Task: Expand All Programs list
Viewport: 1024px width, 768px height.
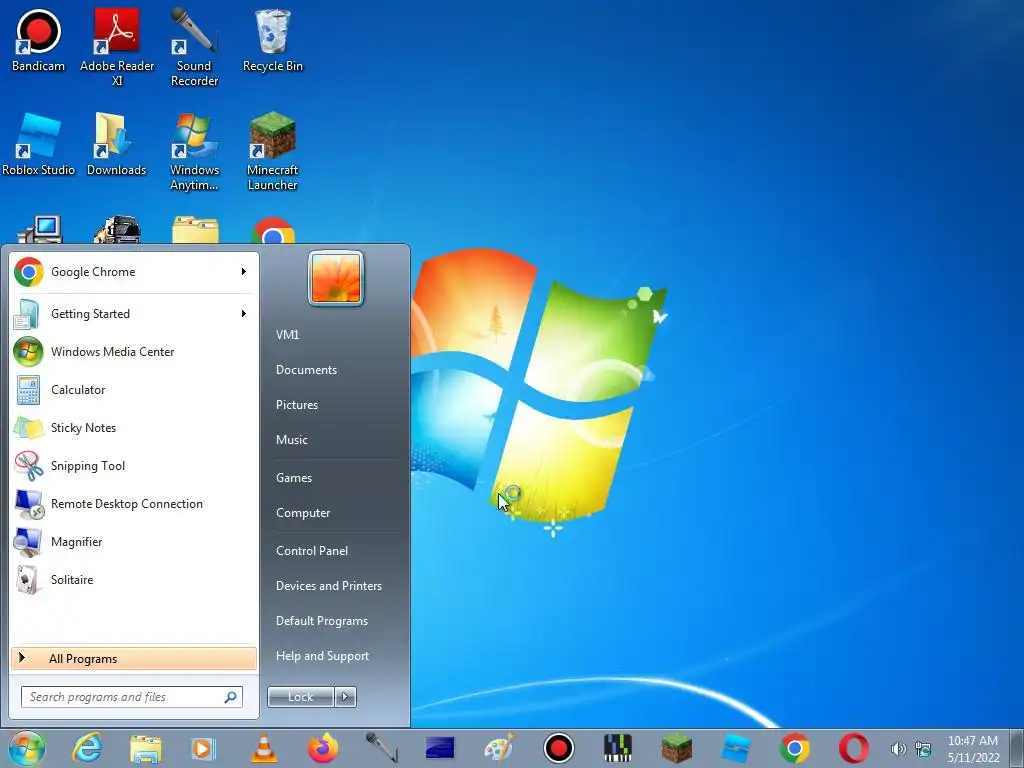Action: pyautogui.click(x=134, y=659)
